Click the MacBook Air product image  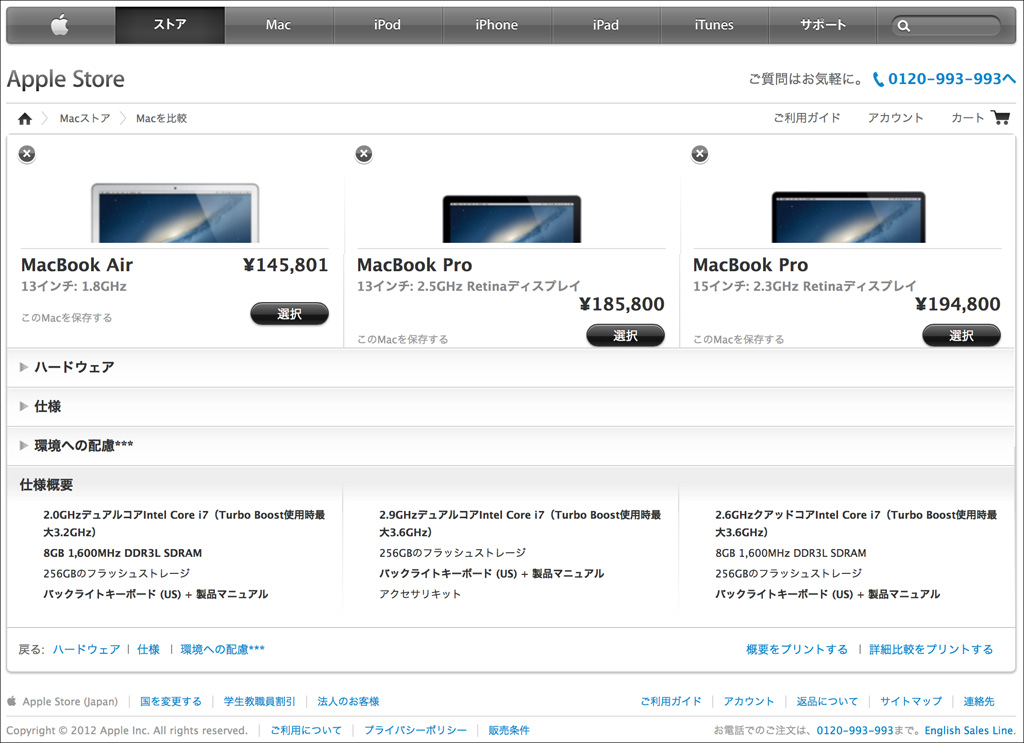175,213
